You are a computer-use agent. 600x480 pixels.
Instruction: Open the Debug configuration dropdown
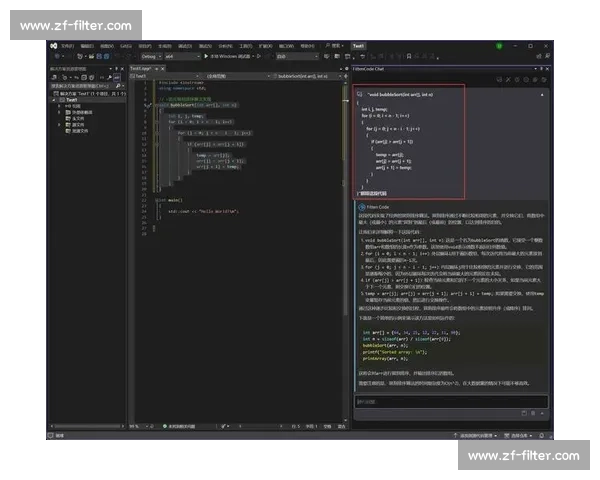(151, 56)
